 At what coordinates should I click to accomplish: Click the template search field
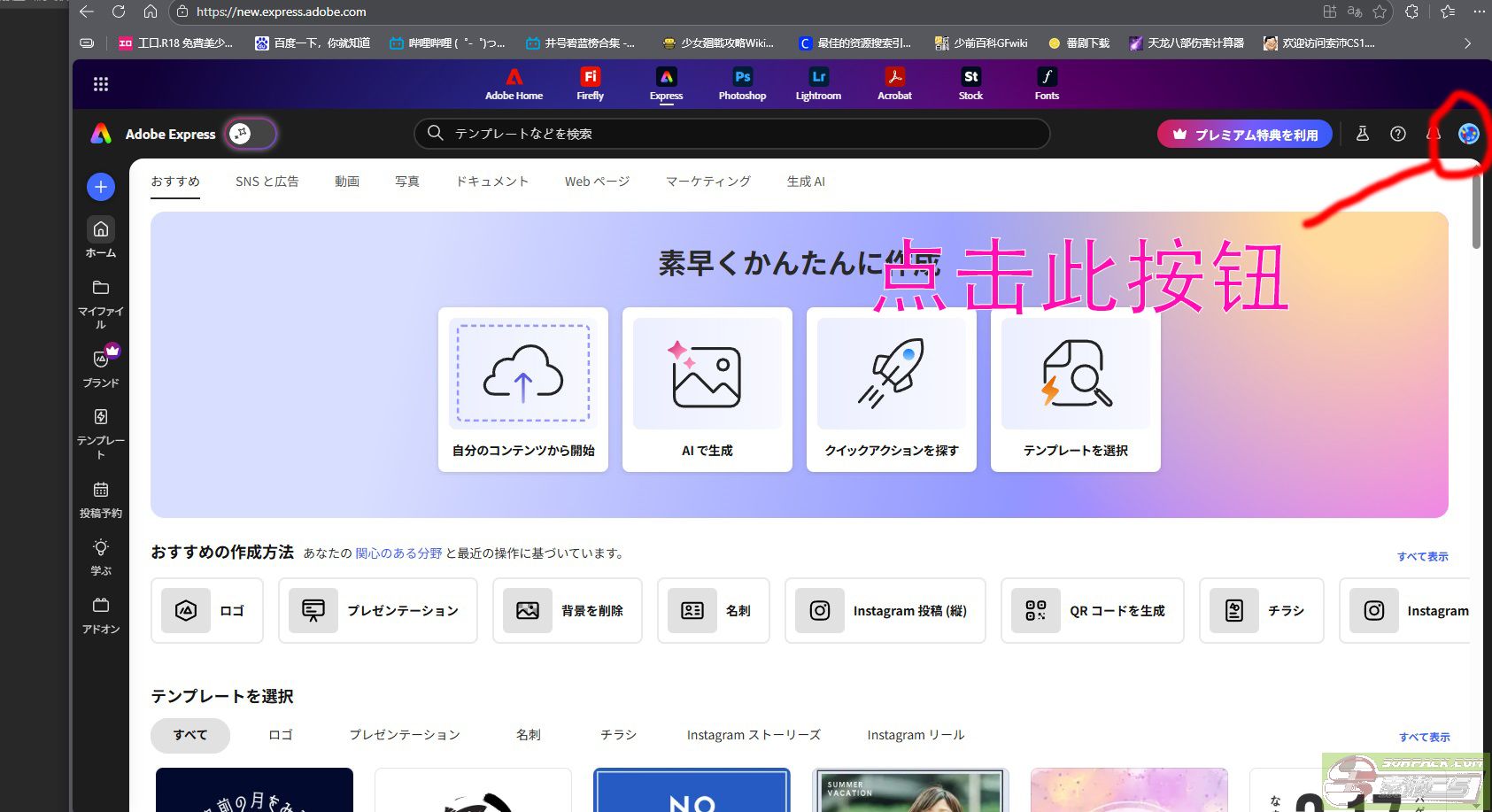click(731, 134)
